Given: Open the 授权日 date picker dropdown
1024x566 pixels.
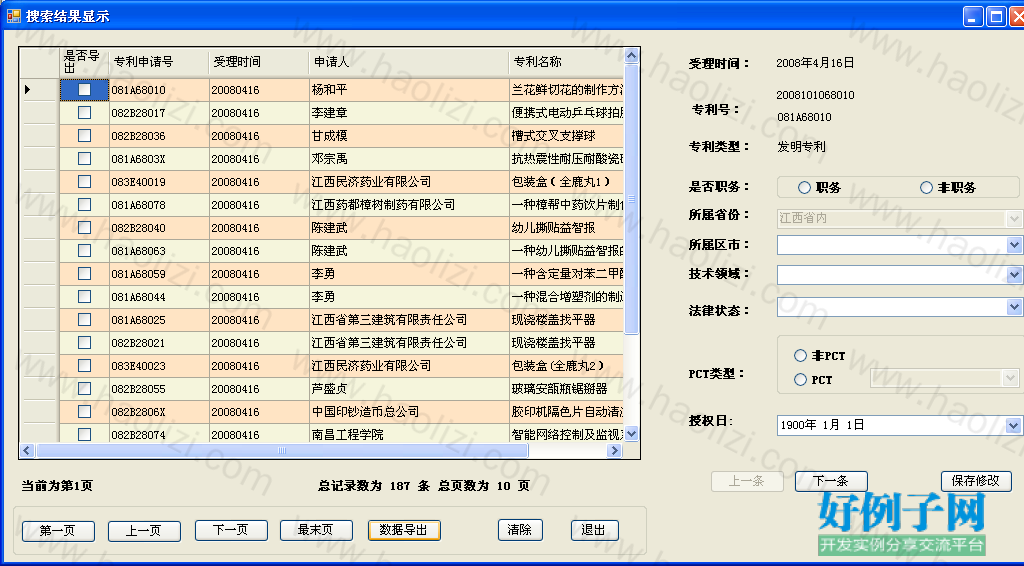Looking at the screenshot, I should coord(1013,425).
